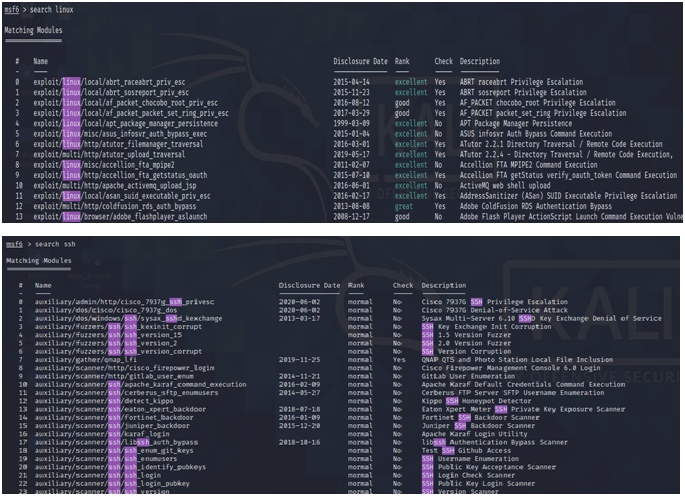The height and width of the screenshot is (497, 685).
Task: Click 'Rank' header in linux search results
Action: pyautogui.click(x=402, y=62)
